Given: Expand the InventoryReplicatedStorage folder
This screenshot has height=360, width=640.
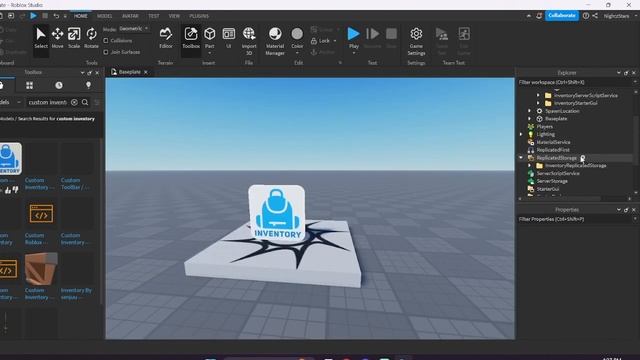Looking at the screenshot, I should point(529,165).
